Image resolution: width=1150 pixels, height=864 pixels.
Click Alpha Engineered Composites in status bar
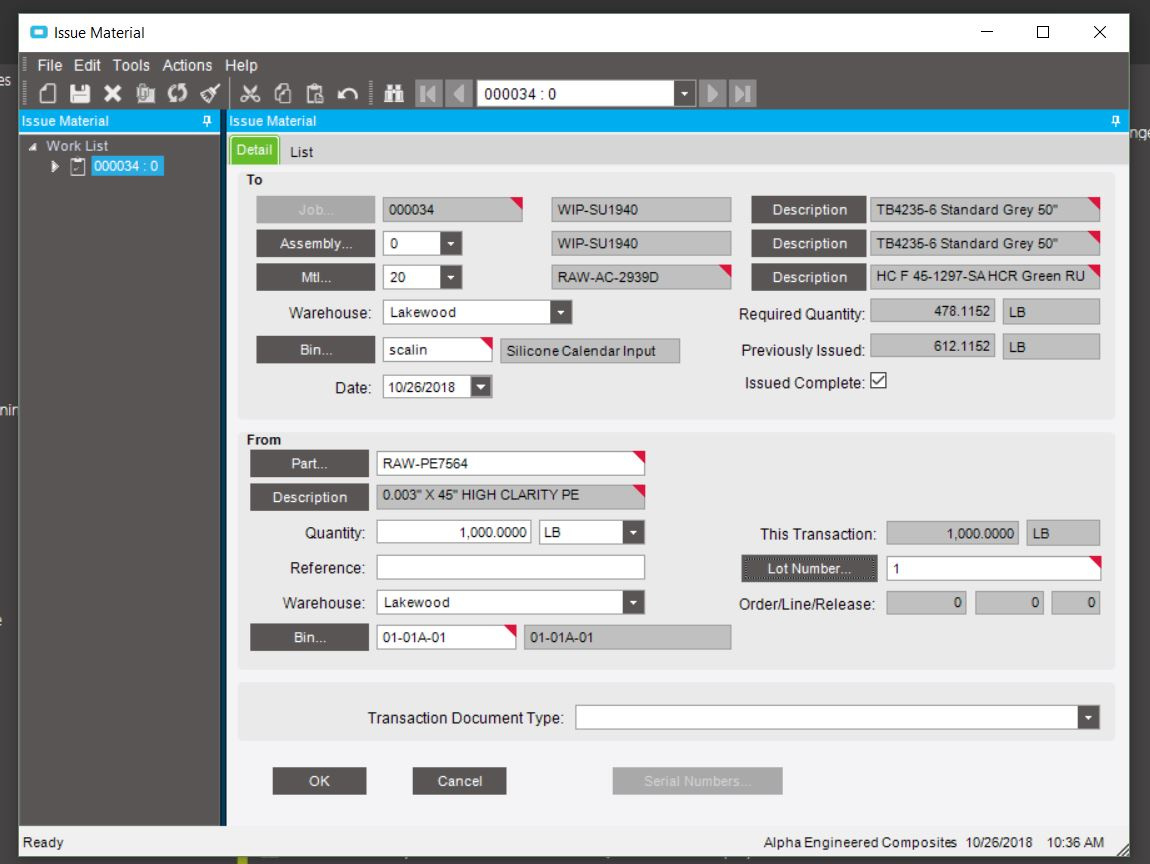point(860,842)
